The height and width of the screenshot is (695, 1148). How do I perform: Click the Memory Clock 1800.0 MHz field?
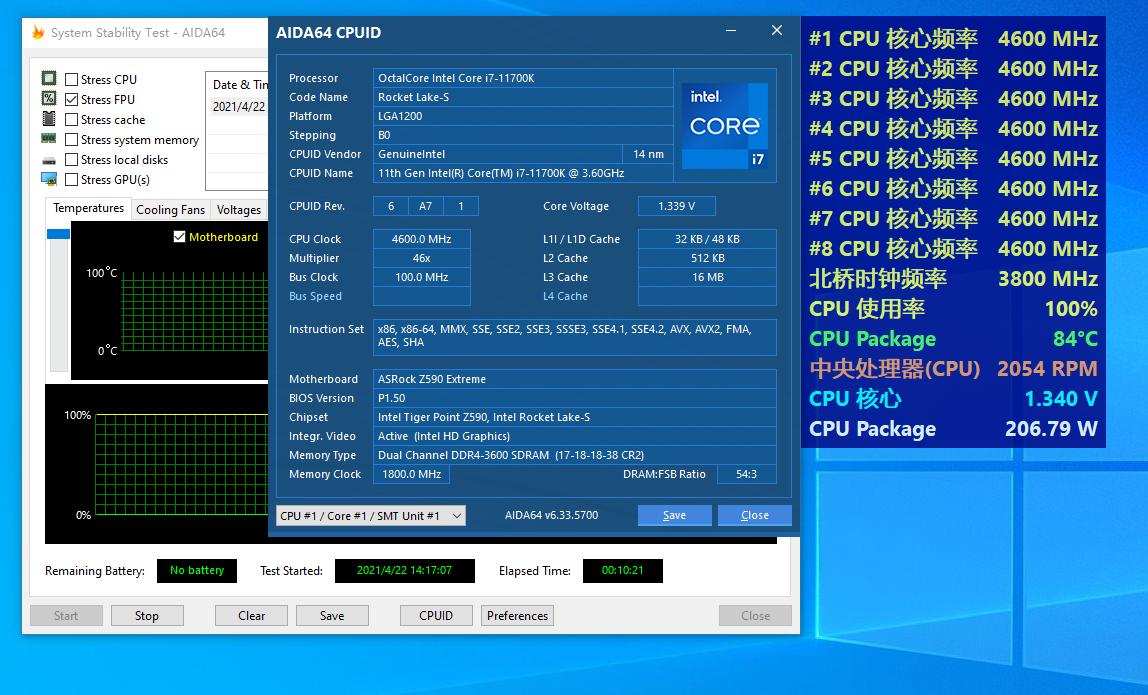click(x=411, y=474)
